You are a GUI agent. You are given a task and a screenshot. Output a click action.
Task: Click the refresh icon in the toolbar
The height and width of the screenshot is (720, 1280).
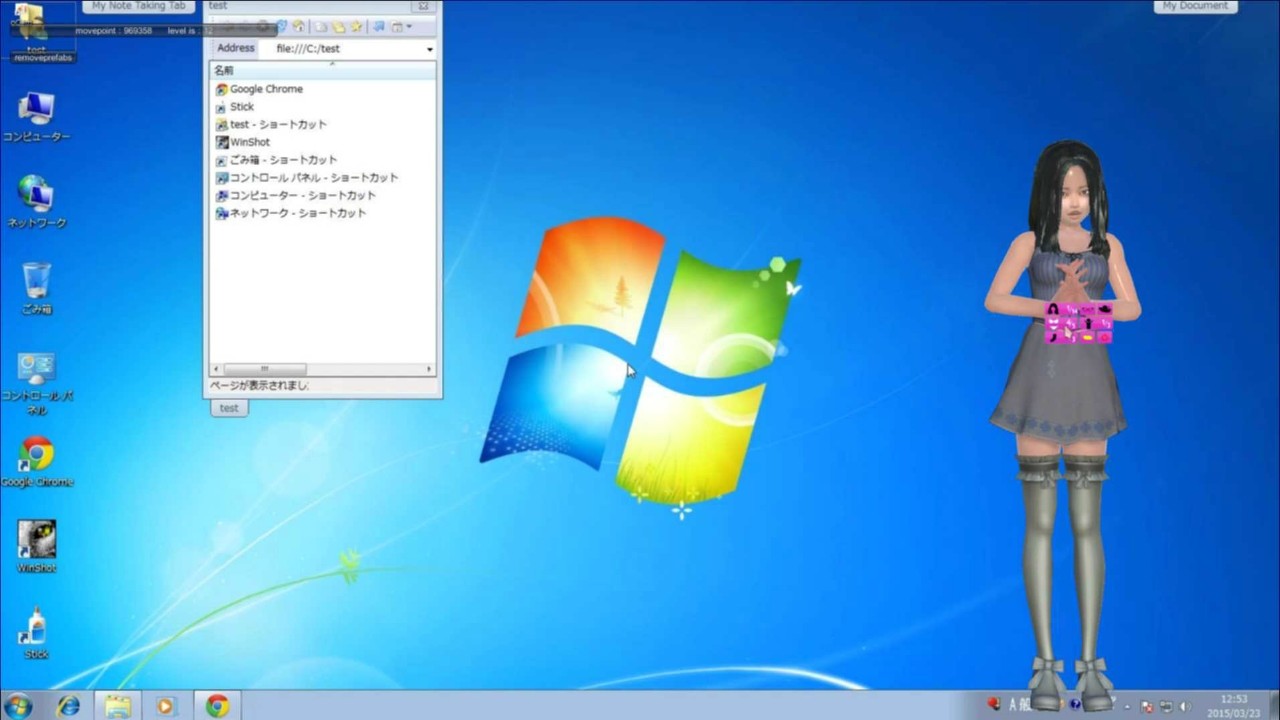tap(281, 27)
